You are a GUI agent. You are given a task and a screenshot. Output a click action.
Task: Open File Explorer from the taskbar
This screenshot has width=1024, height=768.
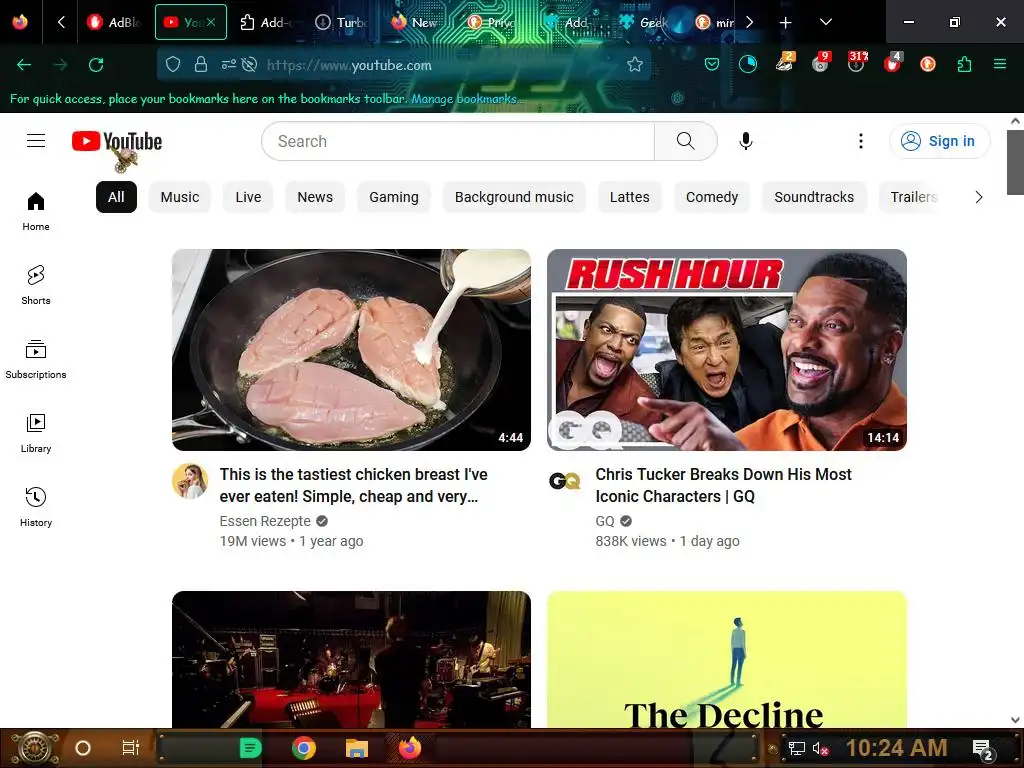coord(357,748)
